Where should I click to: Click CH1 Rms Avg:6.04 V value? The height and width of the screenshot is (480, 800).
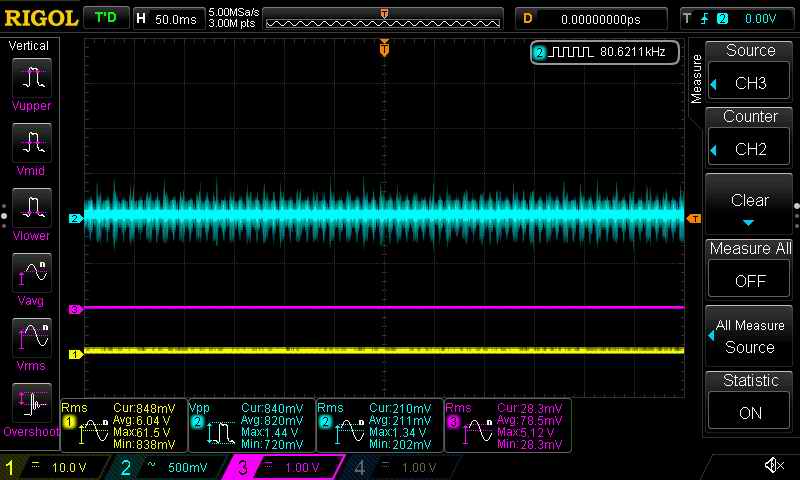point(142,421)
